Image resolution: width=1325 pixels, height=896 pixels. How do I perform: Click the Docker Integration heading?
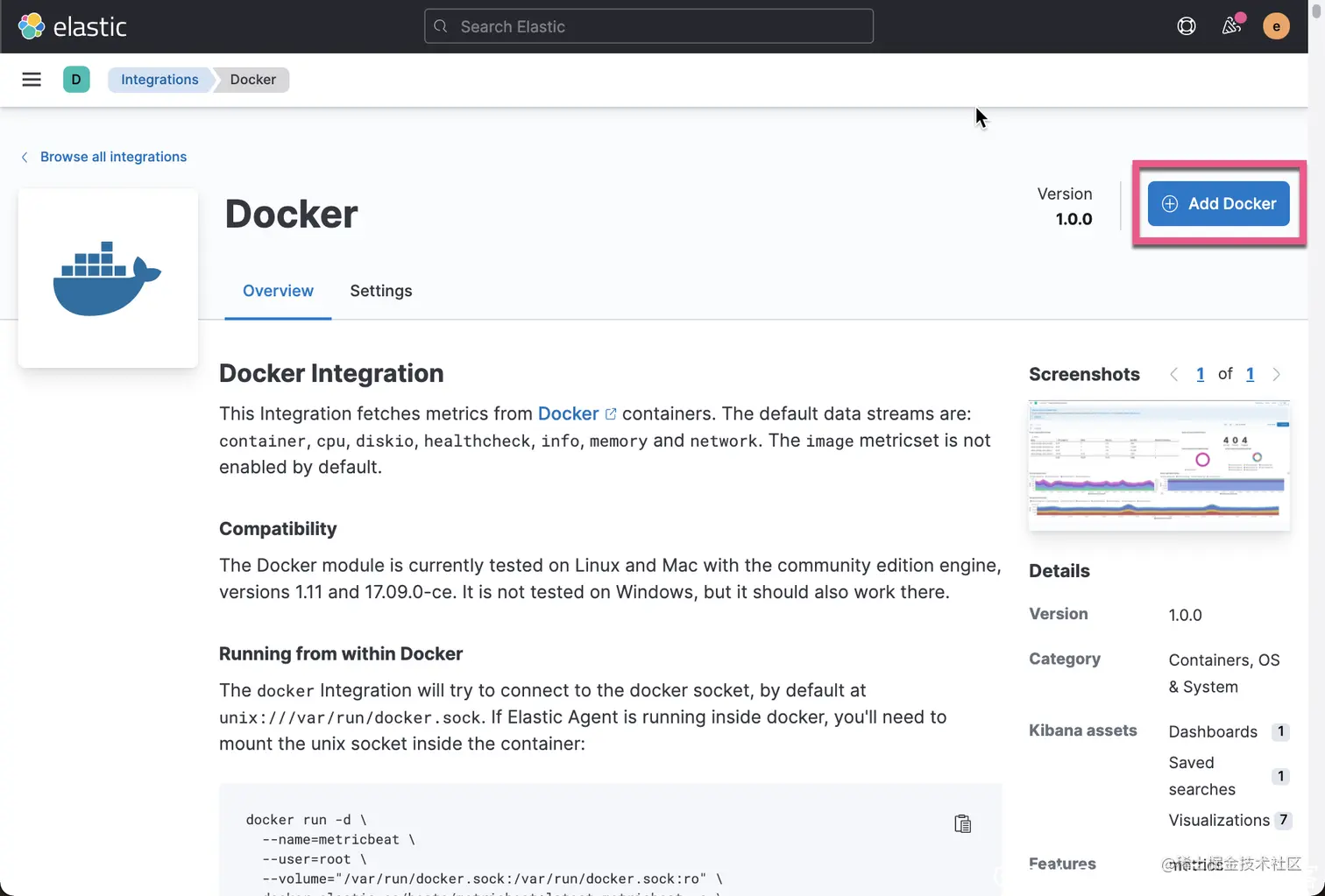pyautogui.click(x=331, y=373)
